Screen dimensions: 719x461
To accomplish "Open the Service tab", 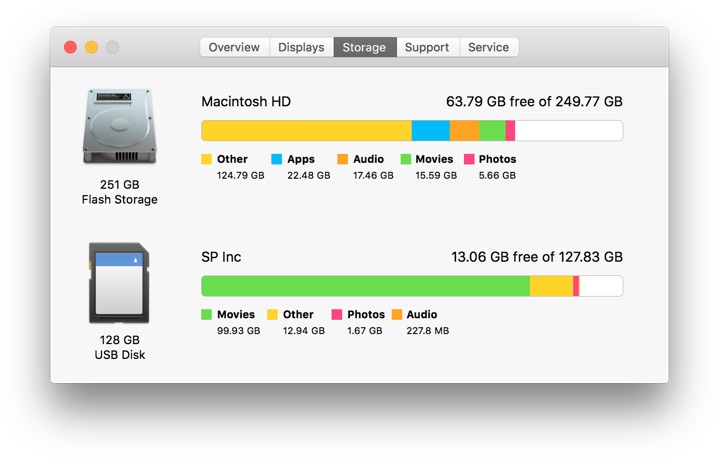I will (488, 47).
